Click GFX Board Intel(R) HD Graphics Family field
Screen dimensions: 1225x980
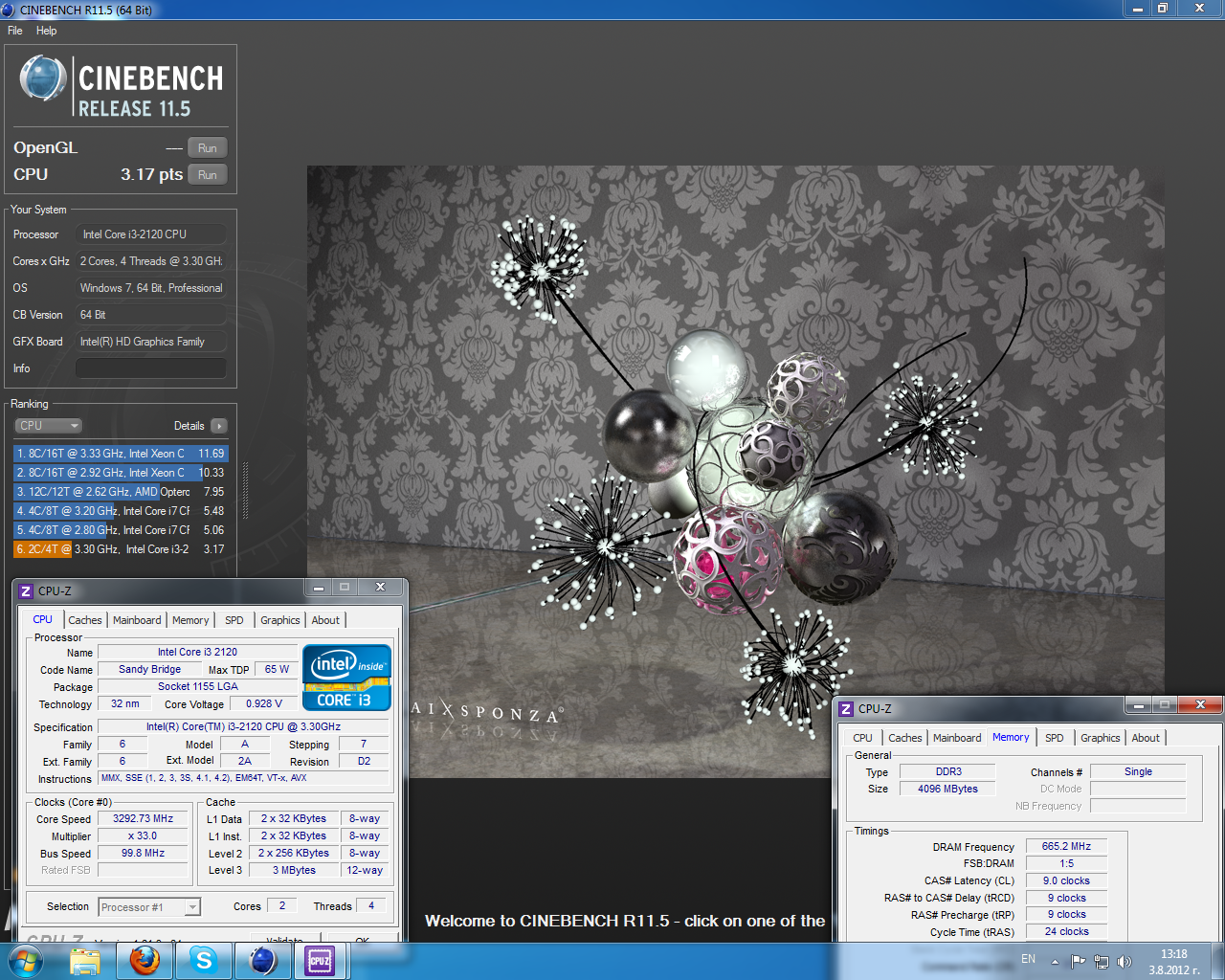(151, 342)
